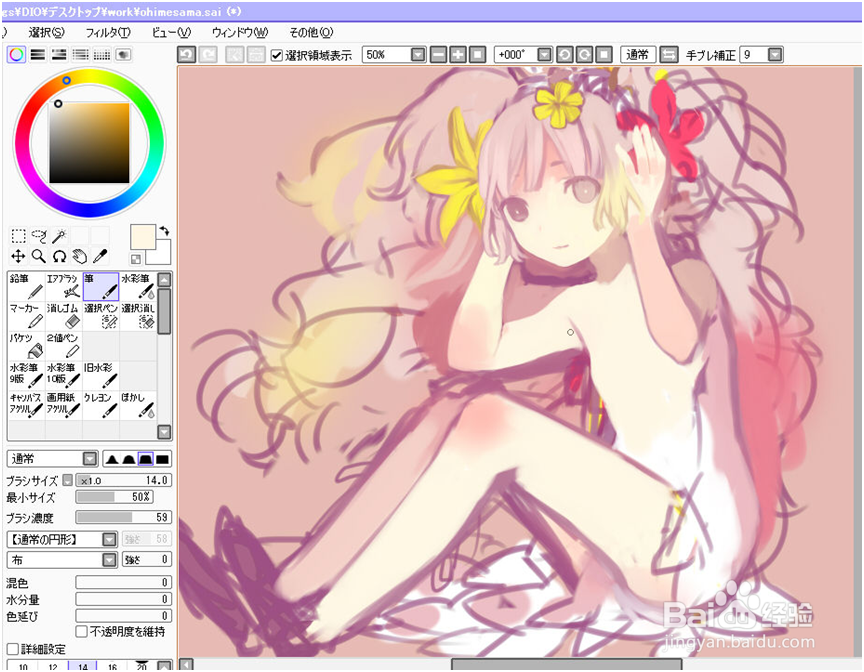864x672 pixels.
Task: Choose the 筆 brush tool
Action: pyautogui.click(x=101, y=286)
